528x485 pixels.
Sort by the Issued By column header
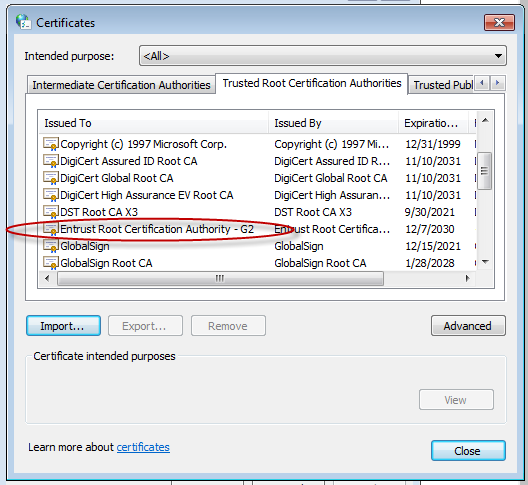click(x=333, y=123)
